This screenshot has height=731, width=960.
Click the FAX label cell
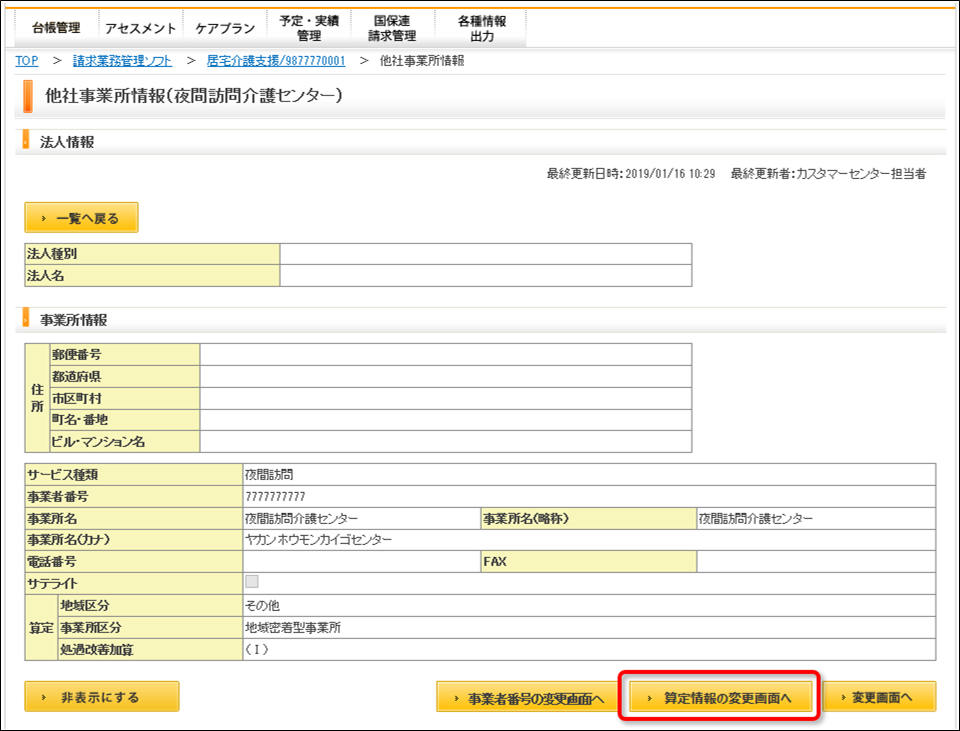click(588, 561)
